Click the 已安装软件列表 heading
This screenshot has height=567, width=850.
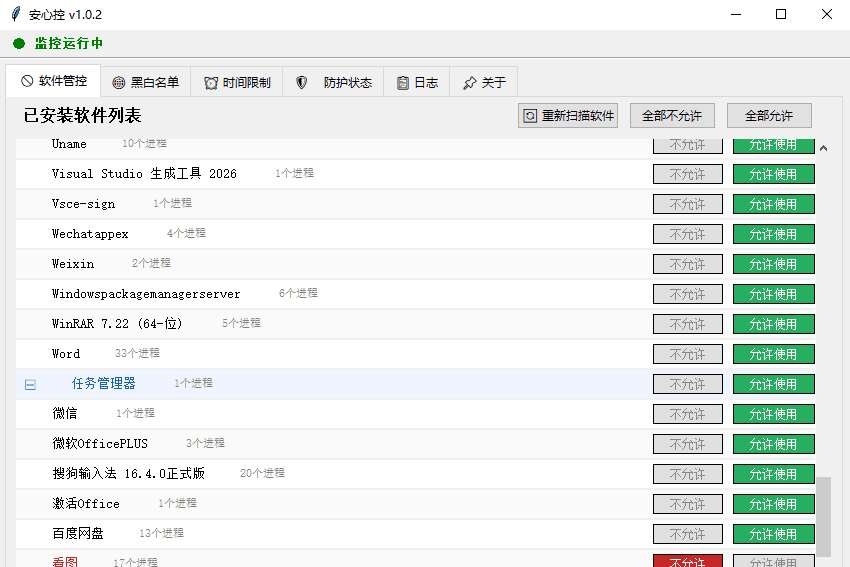click(82, 115)
